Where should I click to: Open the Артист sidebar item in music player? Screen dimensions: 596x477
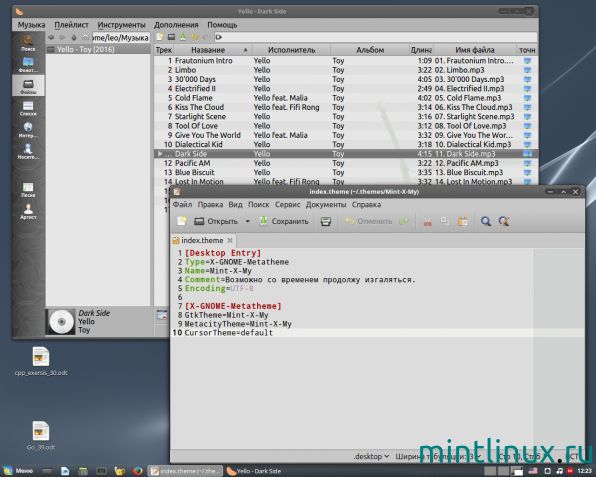28,211
